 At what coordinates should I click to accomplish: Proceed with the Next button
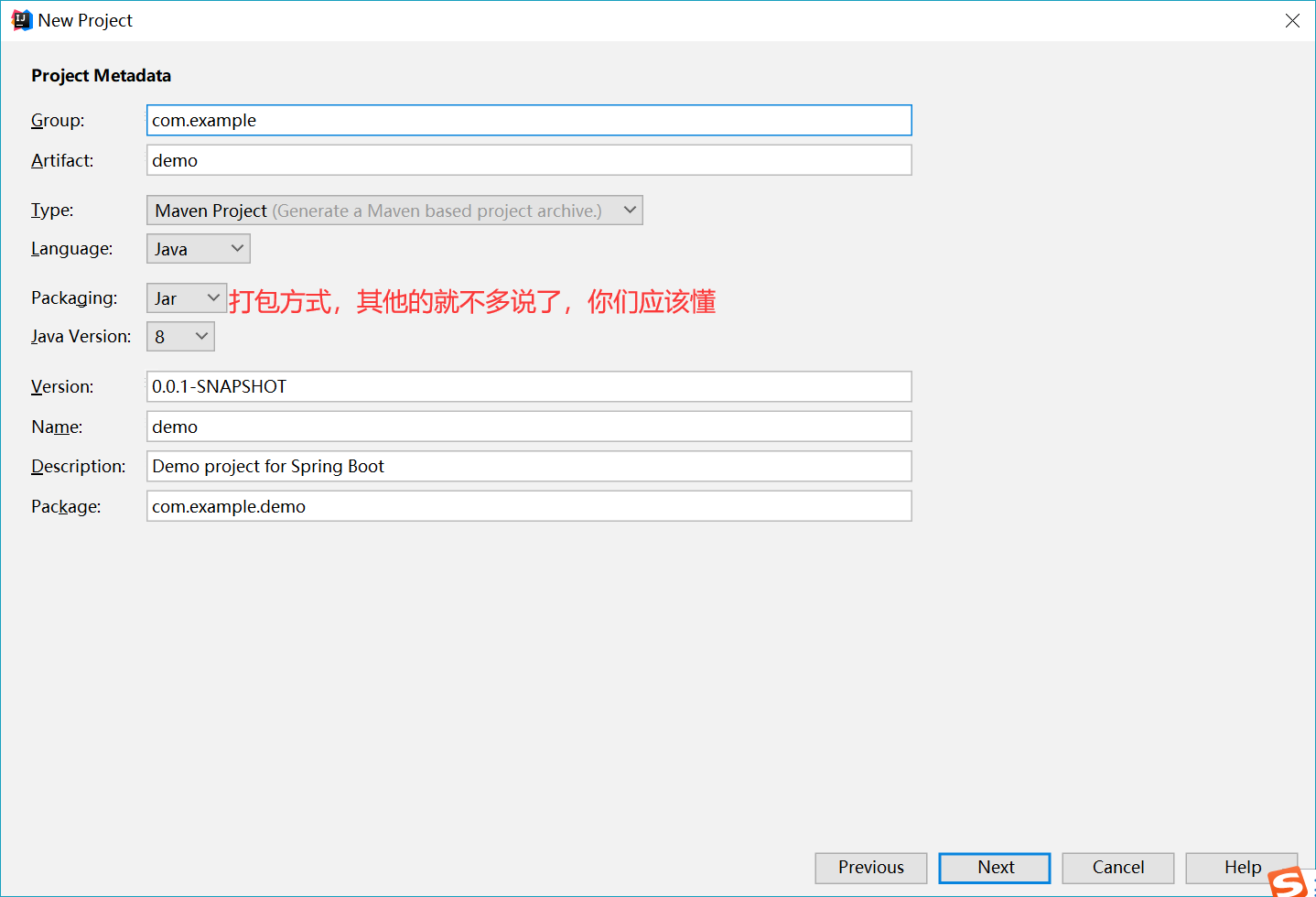pyautogui.click(x=995, y=868)
